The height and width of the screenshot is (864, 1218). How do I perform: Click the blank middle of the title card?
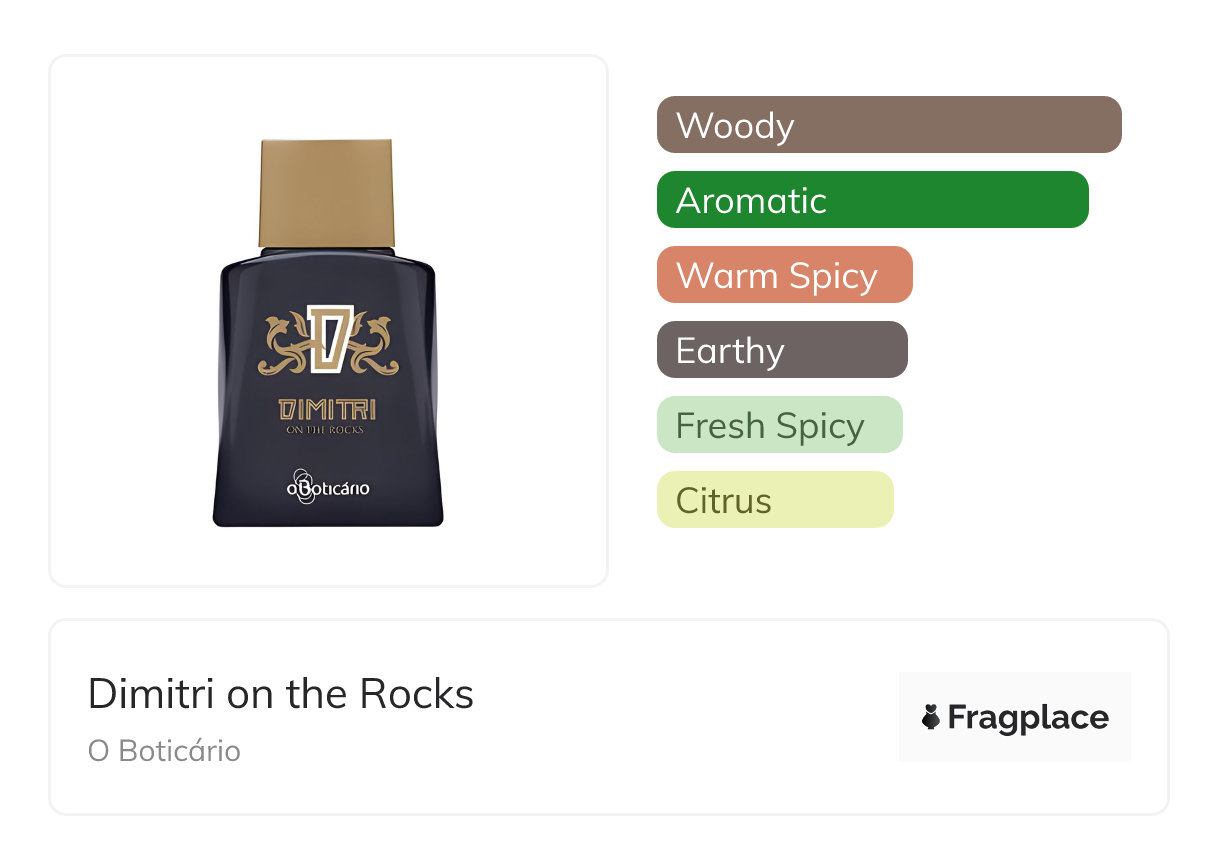680,718
